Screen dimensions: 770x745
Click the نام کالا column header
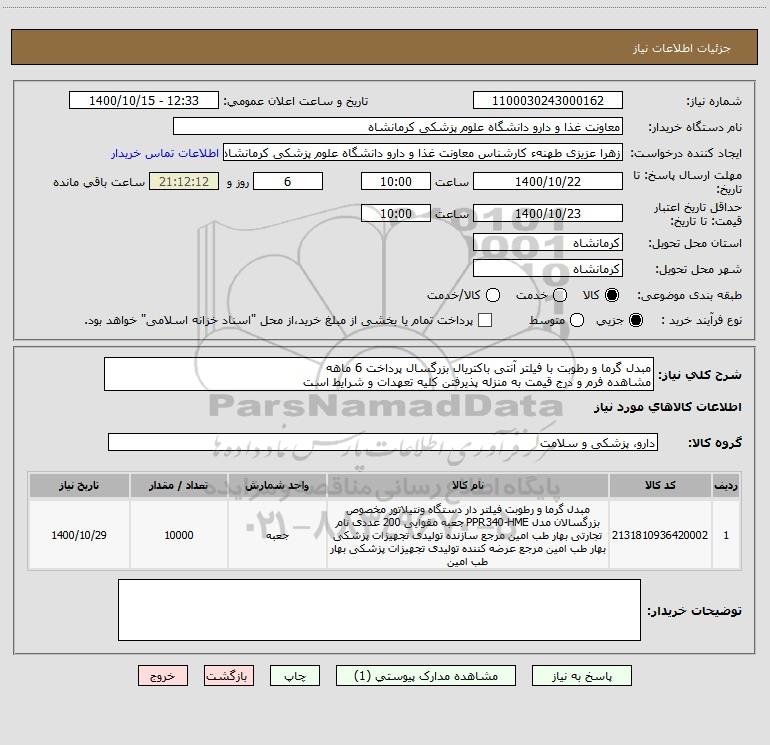click(468, 486)
